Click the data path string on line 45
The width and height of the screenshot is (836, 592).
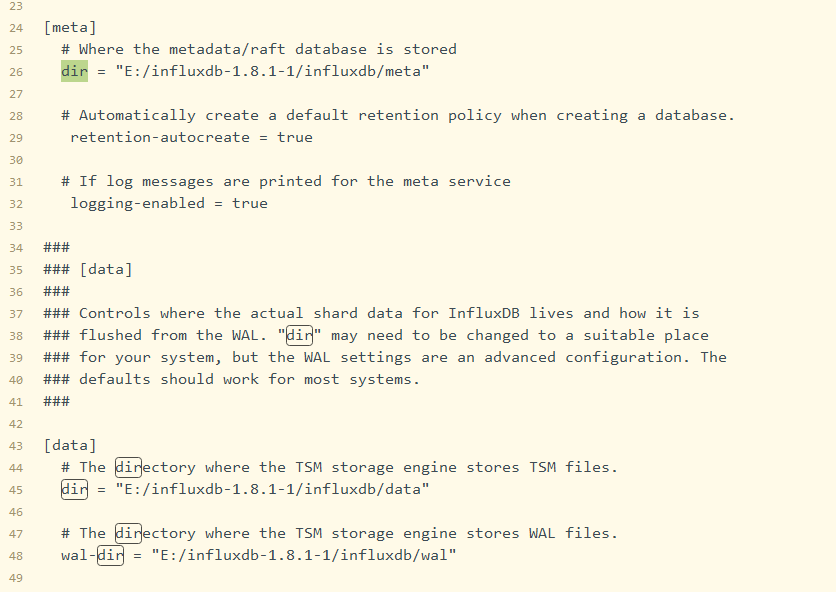[272, 489]
